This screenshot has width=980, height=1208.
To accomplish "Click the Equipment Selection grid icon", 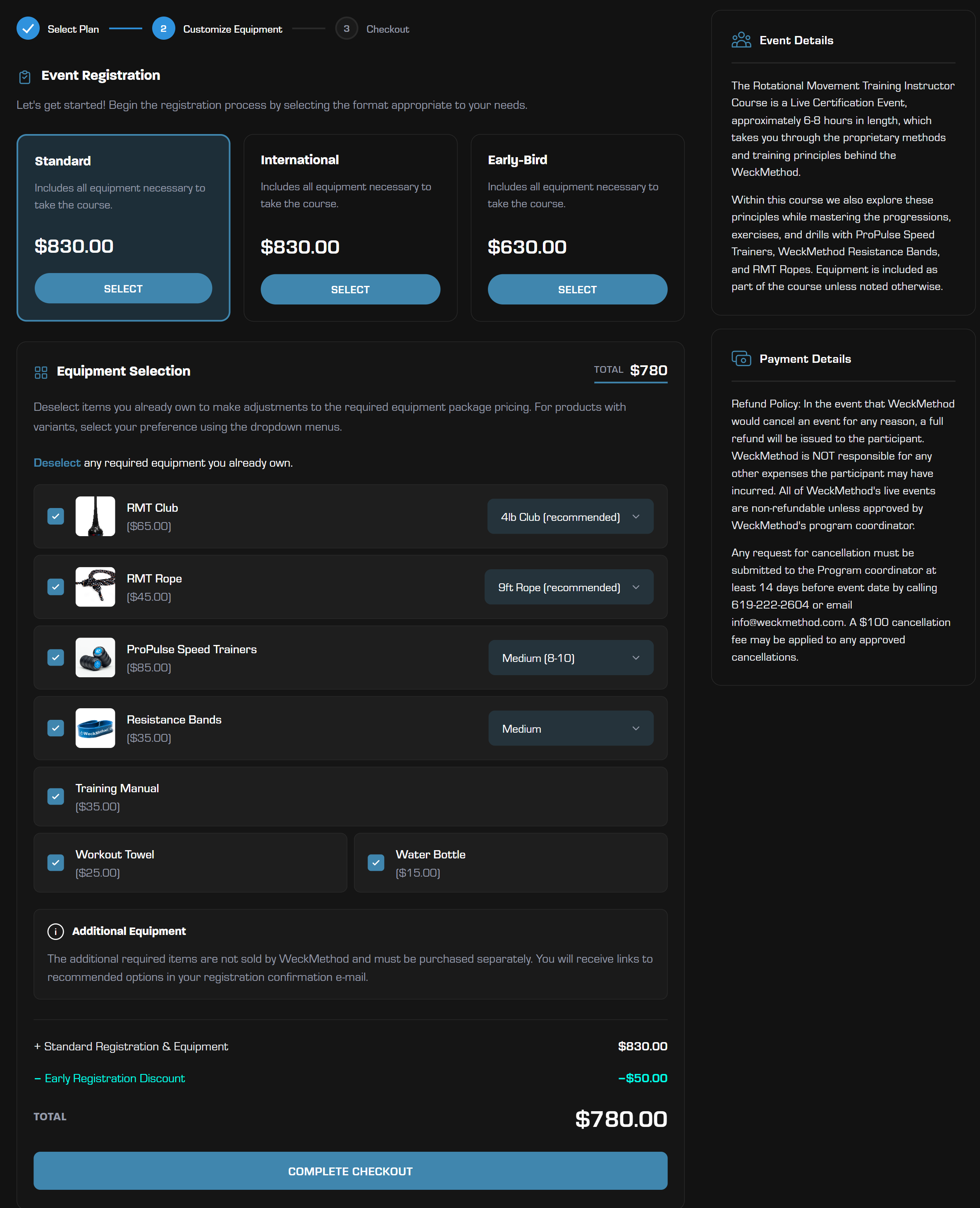I will click(41, 372).
